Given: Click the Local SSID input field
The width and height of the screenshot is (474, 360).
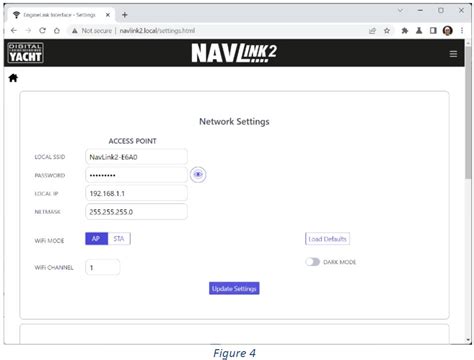Looking at the screenshot, I should [136, 157].
